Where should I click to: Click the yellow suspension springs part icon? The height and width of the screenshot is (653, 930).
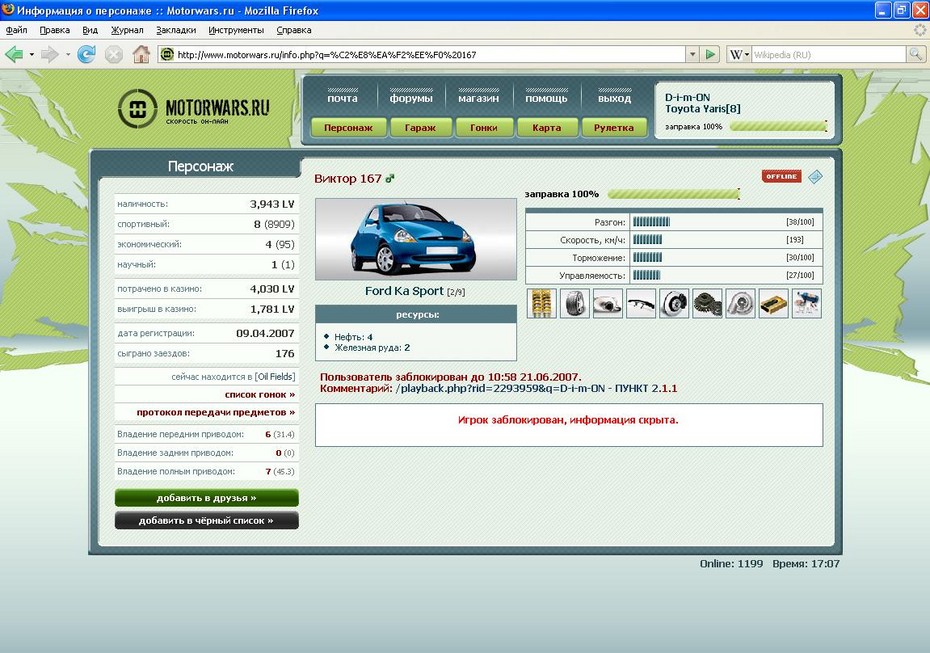click(542, 303)
